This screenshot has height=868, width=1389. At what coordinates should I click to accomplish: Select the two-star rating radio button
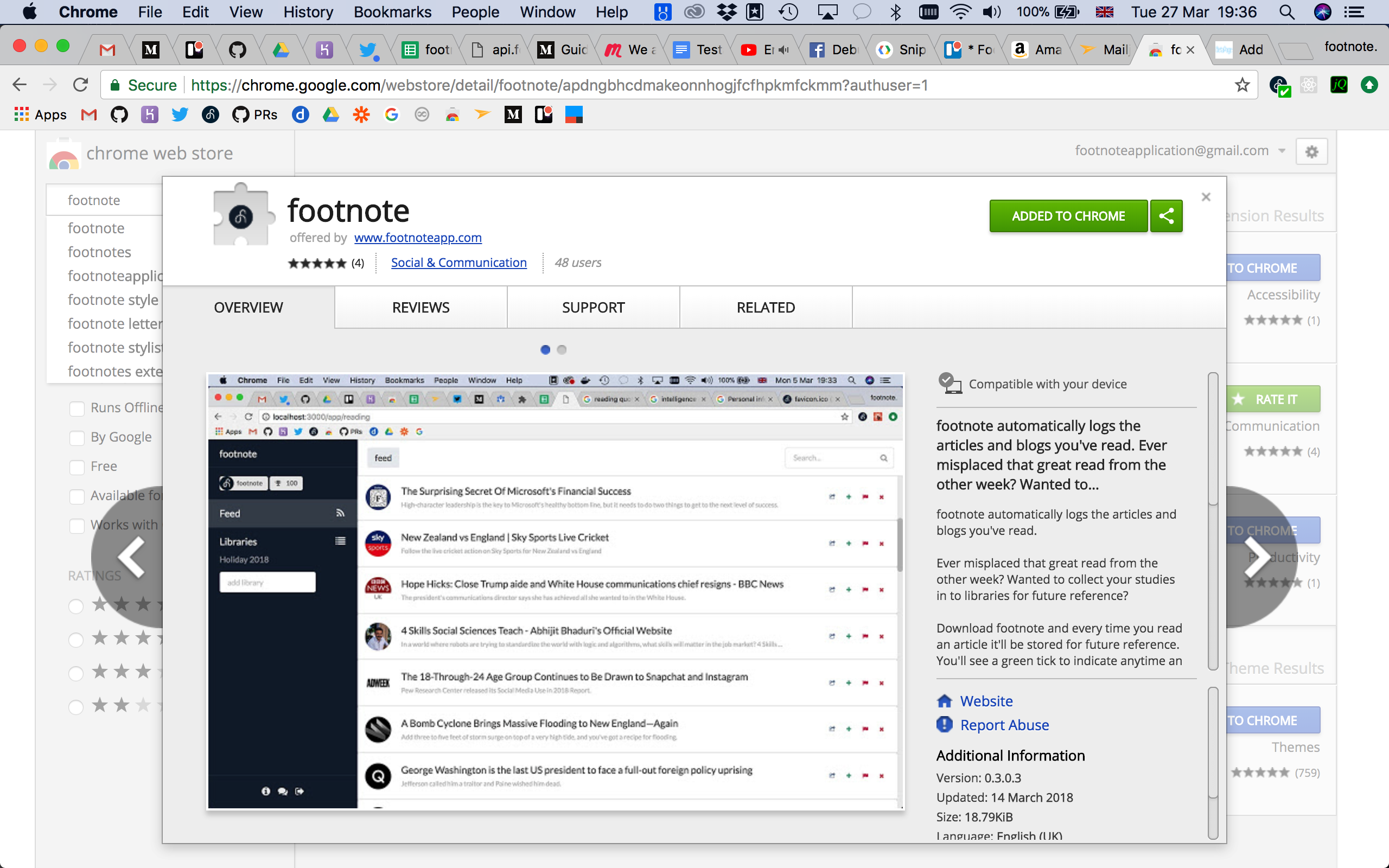[x=76, y=706]
